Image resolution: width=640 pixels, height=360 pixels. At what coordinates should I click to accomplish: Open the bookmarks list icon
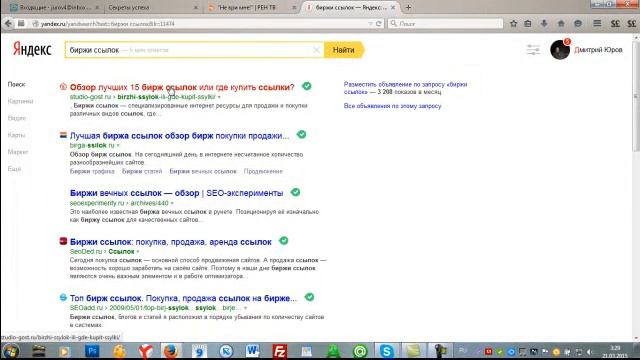tap(528, 24)
